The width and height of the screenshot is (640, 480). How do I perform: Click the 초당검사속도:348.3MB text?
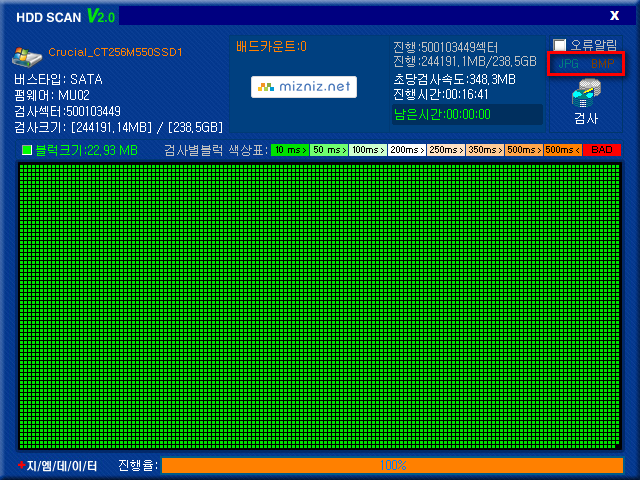coord(454,79)
